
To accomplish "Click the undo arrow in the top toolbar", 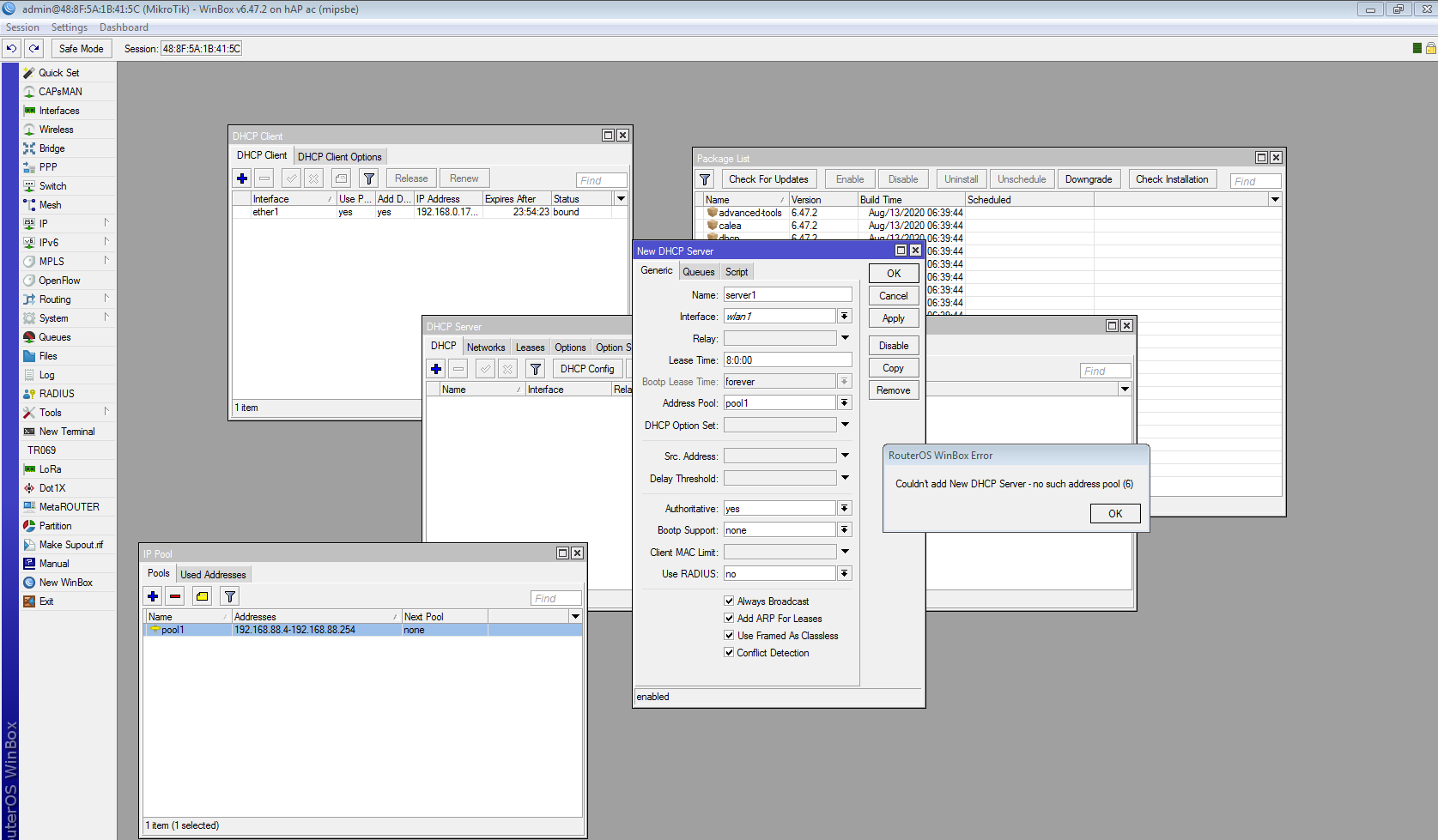I will pos(12,49).
